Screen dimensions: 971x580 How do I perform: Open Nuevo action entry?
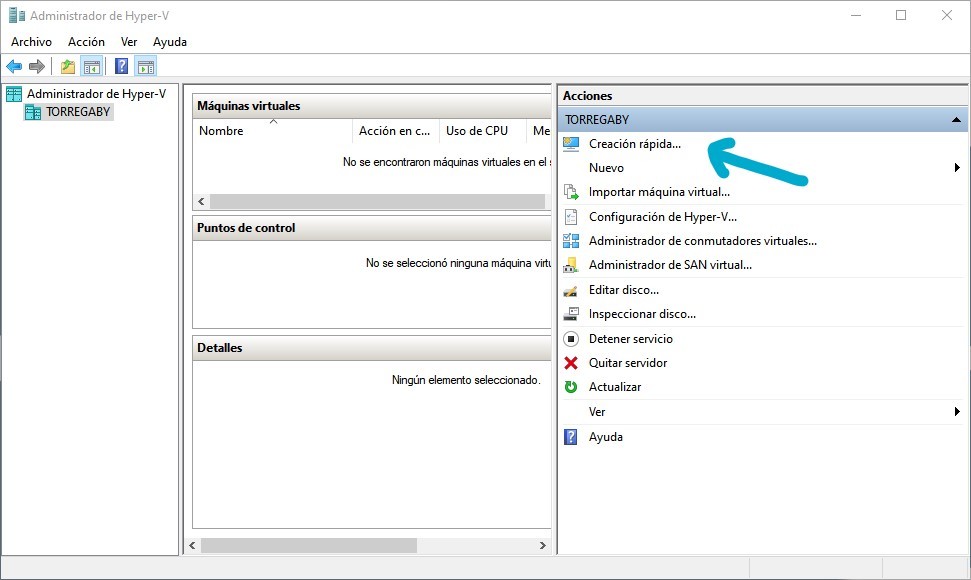pyautogui.click(x=606, y=168)
